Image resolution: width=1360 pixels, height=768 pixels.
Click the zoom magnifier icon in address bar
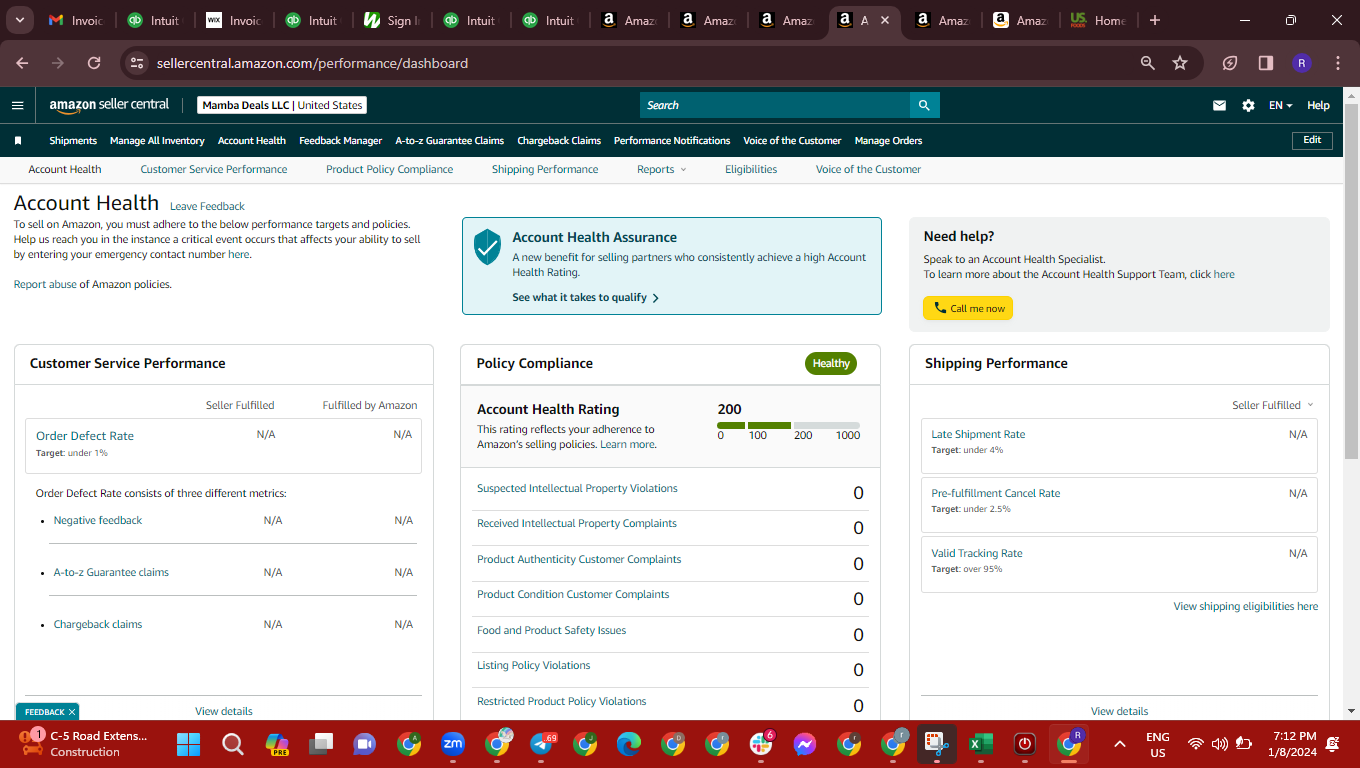(x=1148, y=63)
